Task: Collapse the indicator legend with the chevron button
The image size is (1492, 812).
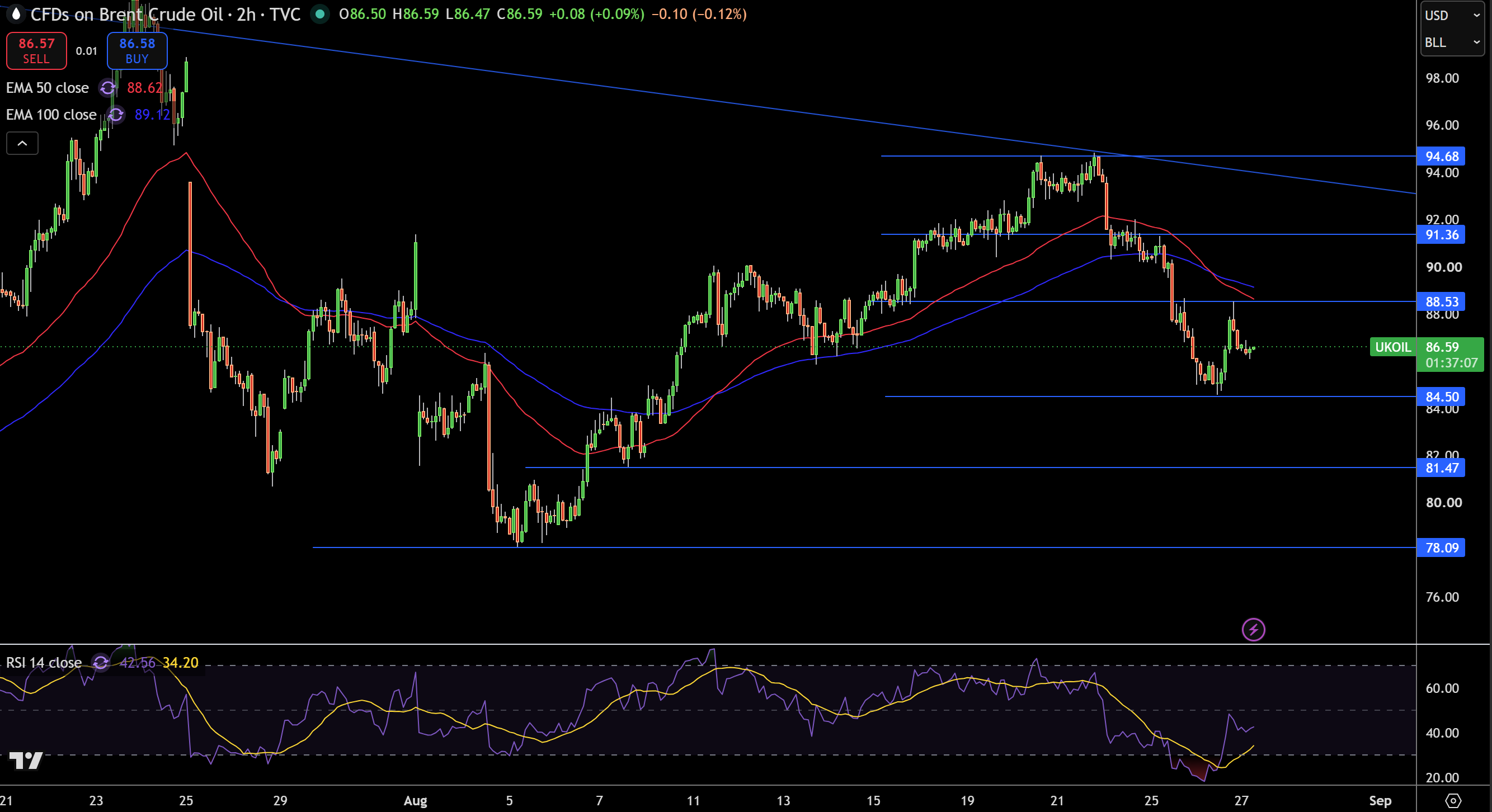Action: point(22,143)
